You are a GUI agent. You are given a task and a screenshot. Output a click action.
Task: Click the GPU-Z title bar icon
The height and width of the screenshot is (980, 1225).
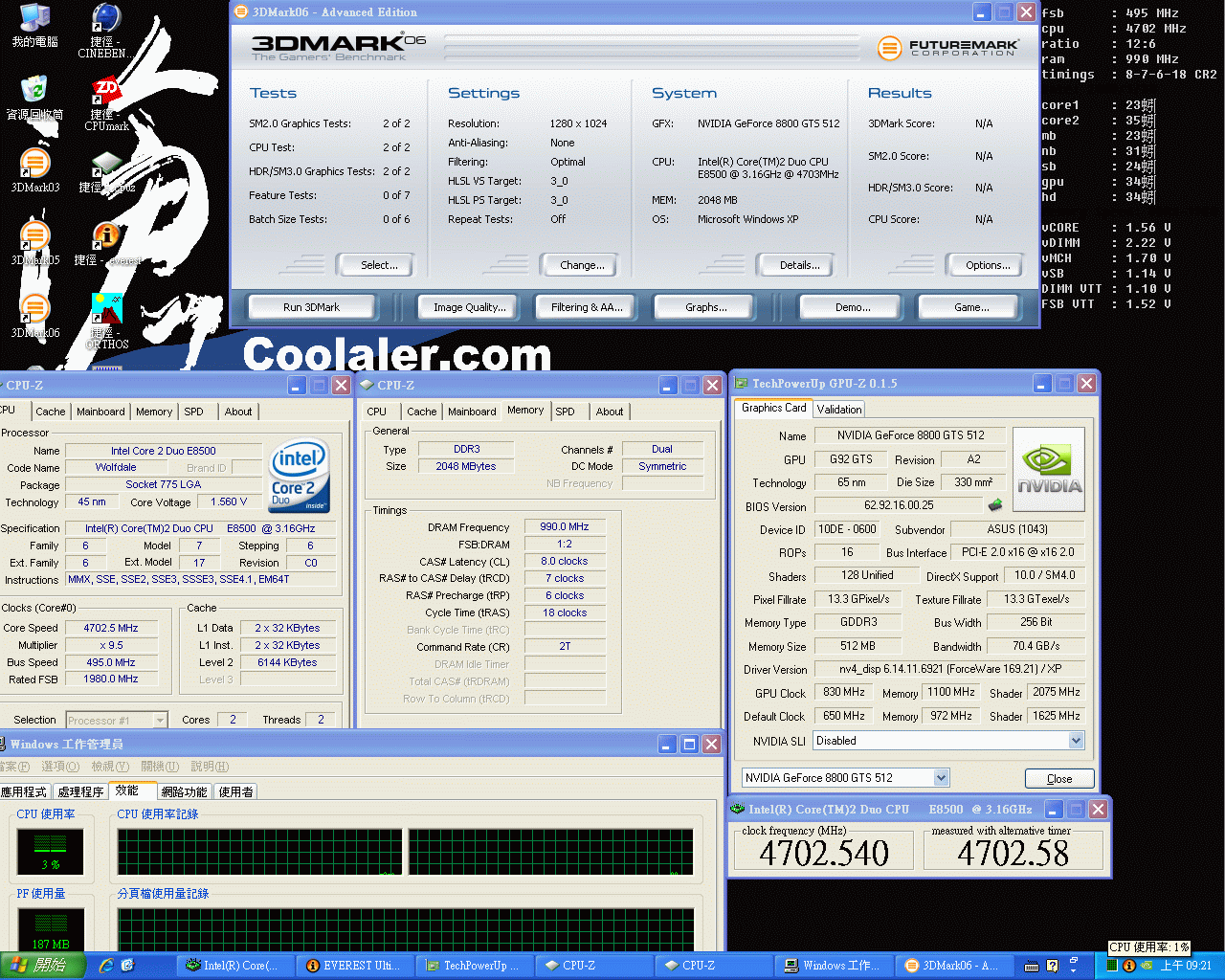tap(741, 384)
